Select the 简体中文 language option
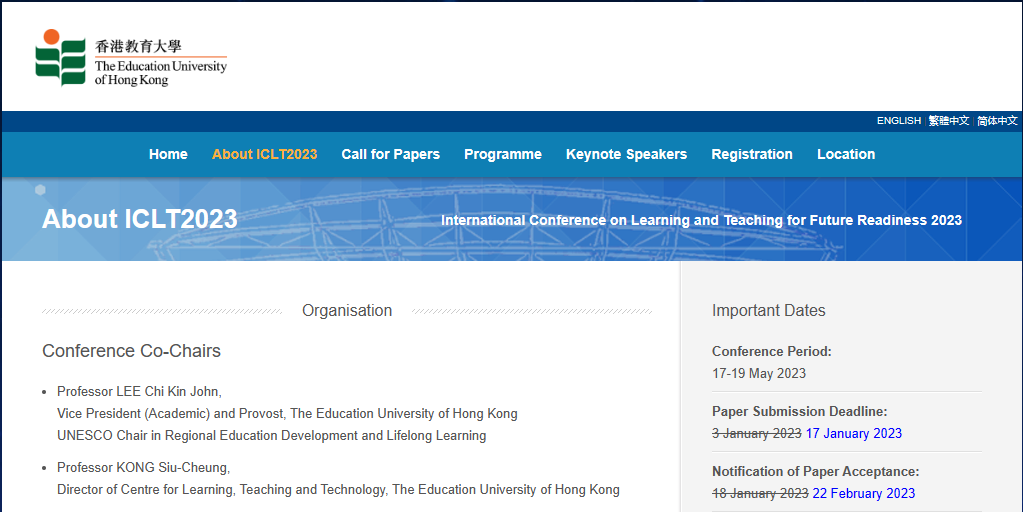1023x512 pixels. 996,121
